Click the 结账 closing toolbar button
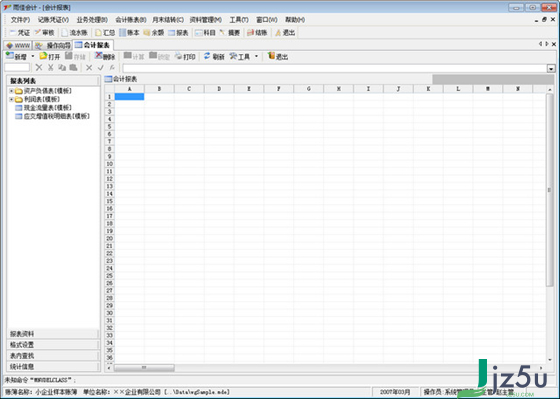The height and width of the screenshot is (399, 560). [x=257, y=33]
